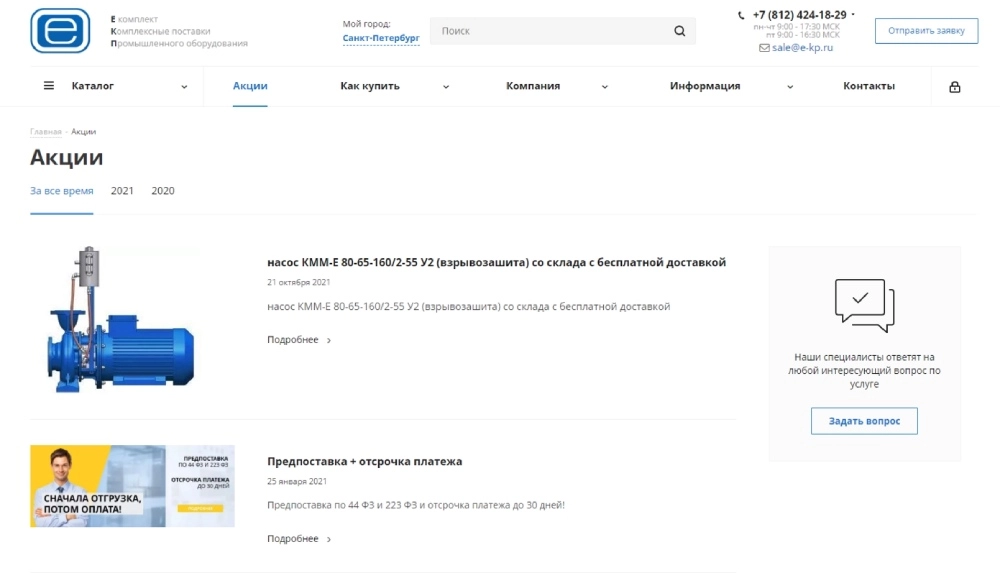The image size is (1000, 573).
Task: Go to Контакты page
Action: click(869, 86)
